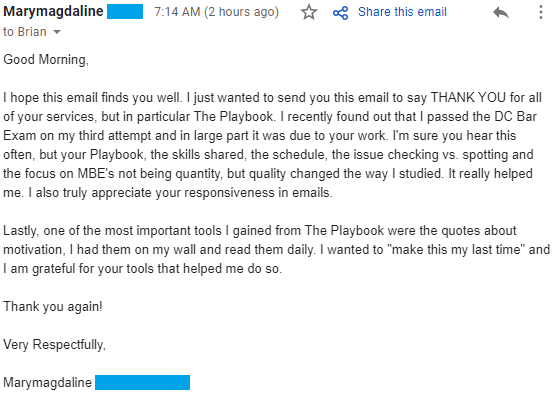Click the blue share nodes icon

(x=341, y=13)
